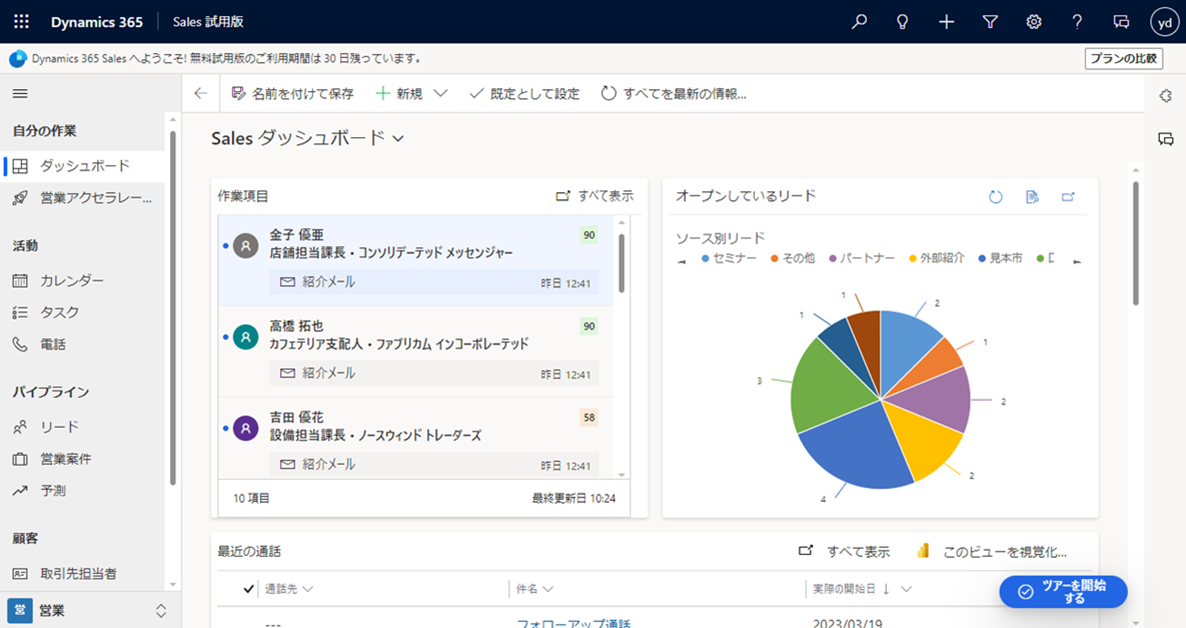
Task: Open 電話 in sidebar
Action: [84, 344]
